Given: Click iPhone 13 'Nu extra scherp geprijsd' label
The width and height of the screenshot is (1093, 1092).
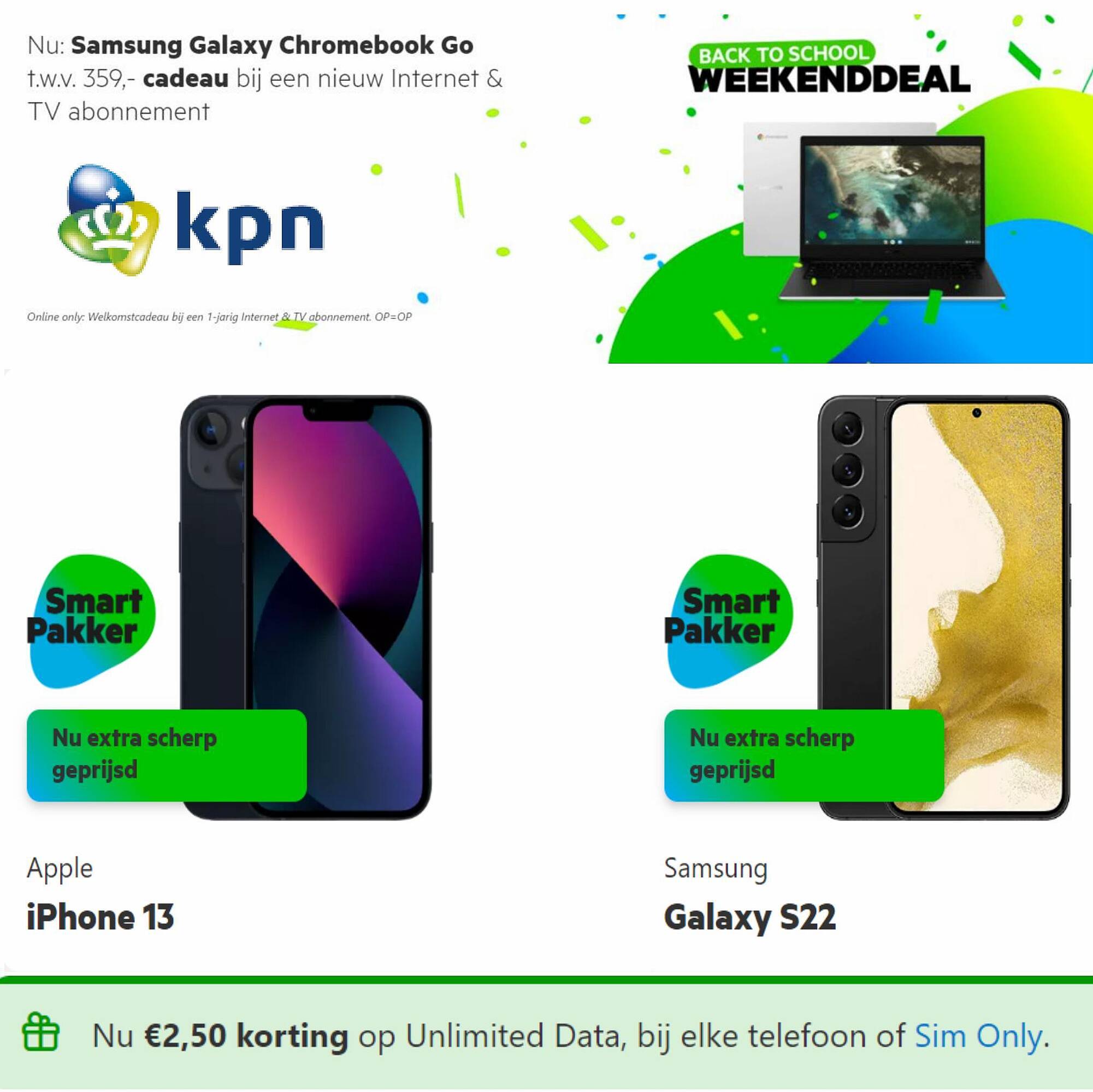Looking at the screenshot, I should point(167,755).
